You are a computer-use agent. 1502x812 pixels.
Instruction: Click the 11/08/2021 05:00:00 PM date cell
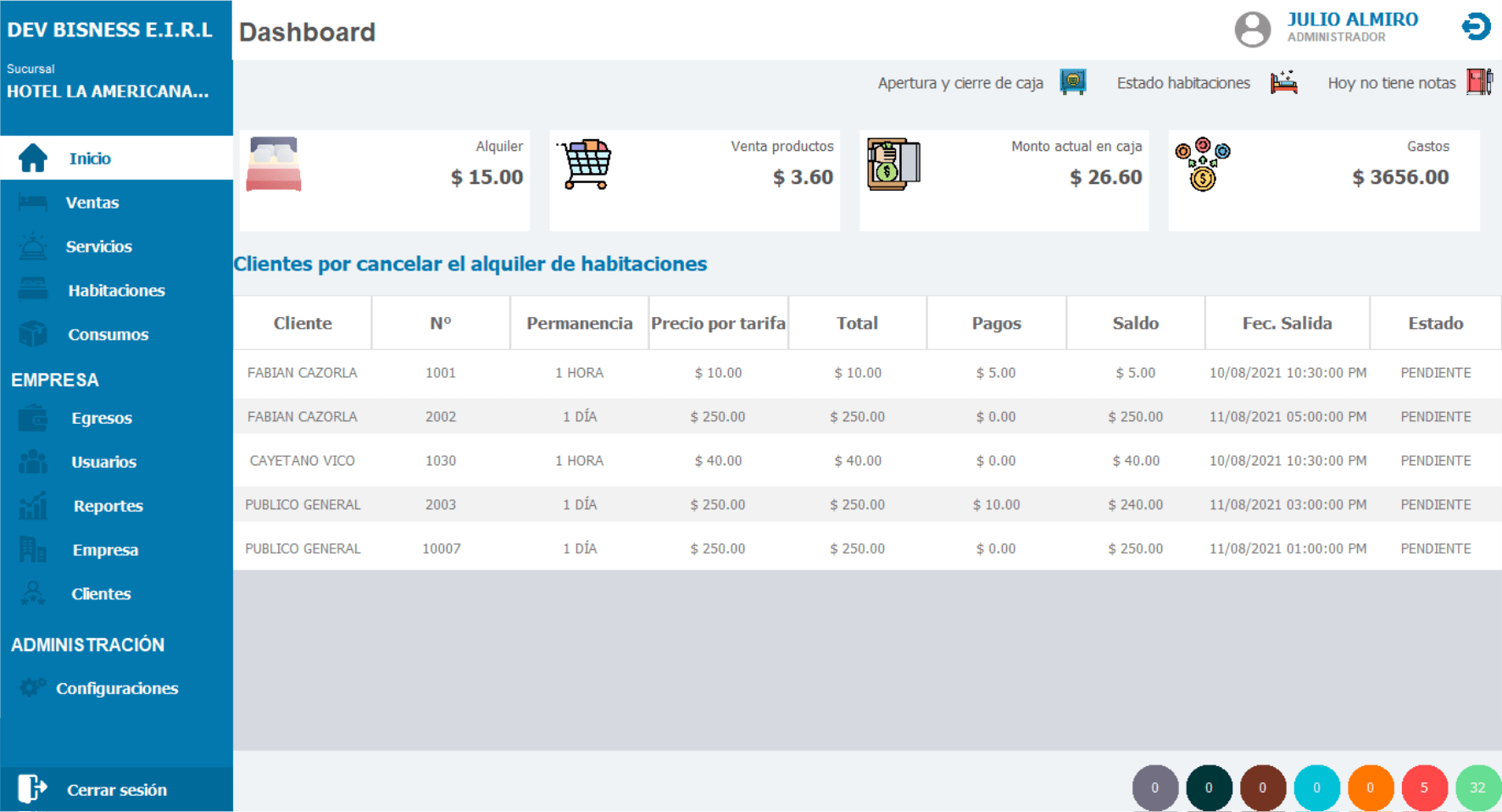[x=1288, y=416]
